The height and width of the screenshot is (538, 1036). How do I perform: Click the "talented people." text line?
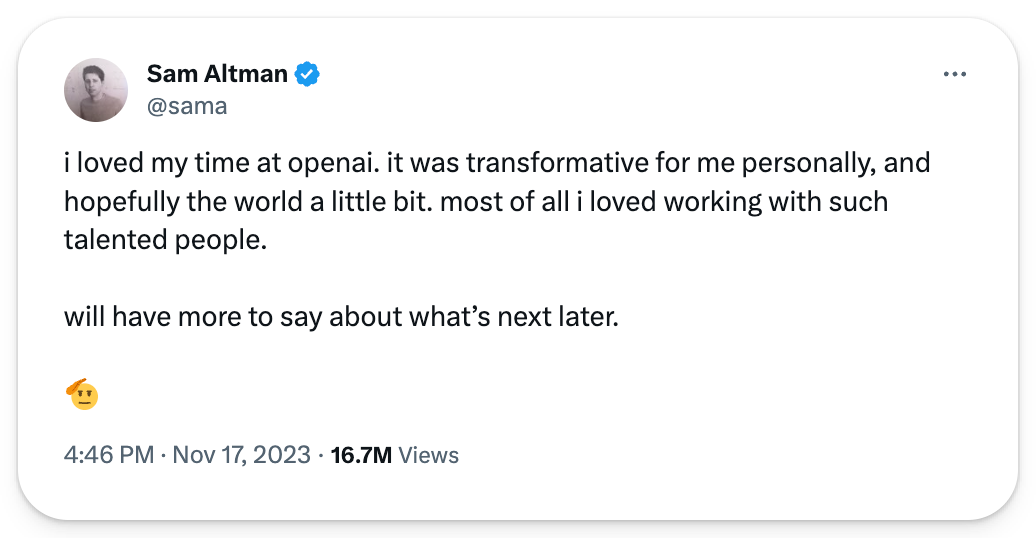point(166,240)
